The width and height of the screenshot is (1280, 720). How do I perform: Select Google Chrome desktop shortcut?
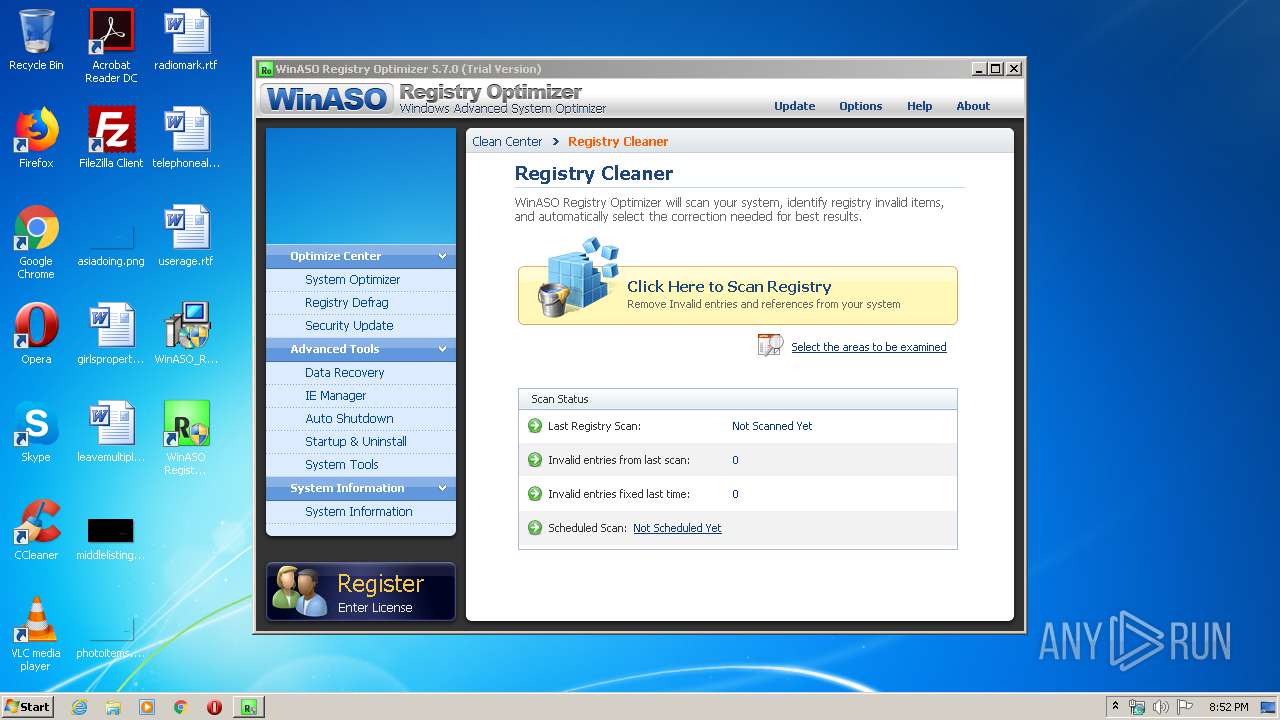(36, 242)
